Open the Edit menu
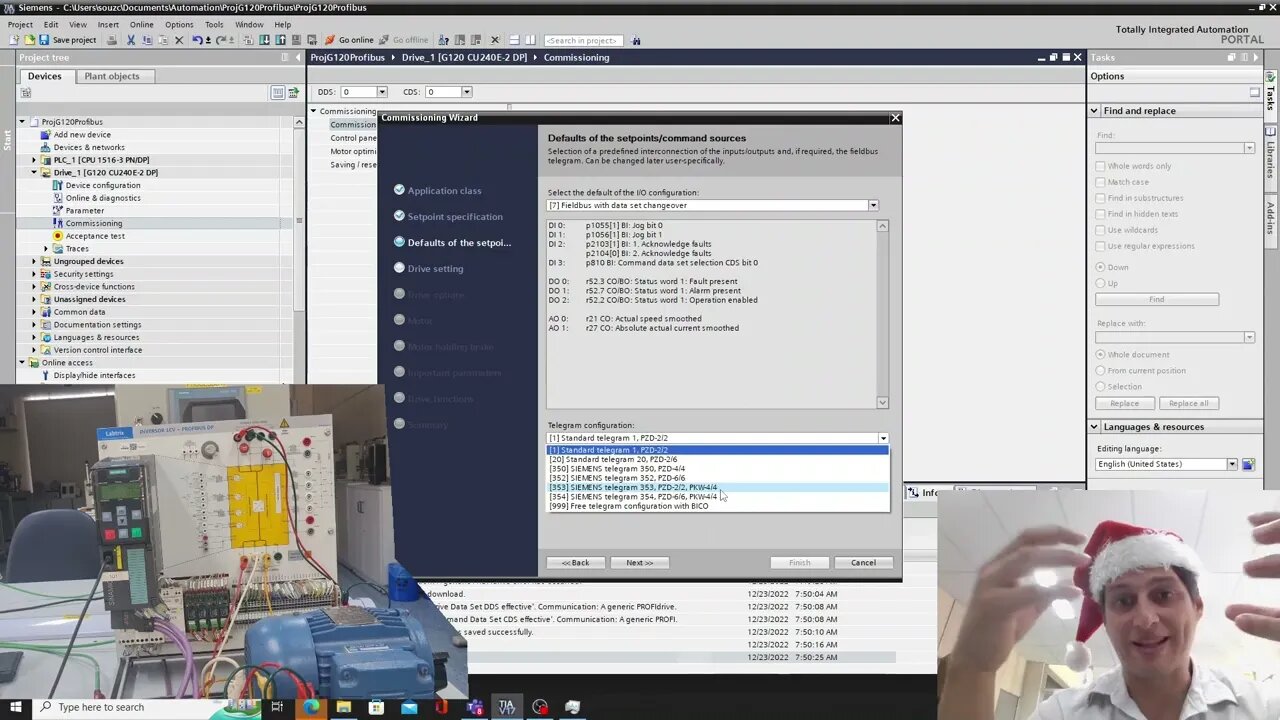1280x720 pixels. click(x=51, y=24)
